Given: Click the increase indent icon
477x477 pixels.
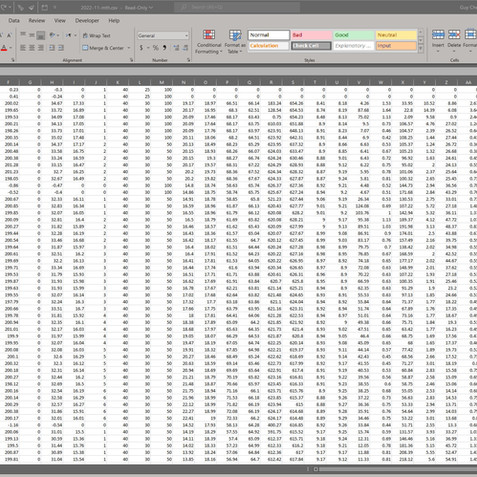Looking at the screenshot, I should click(61, 48).
